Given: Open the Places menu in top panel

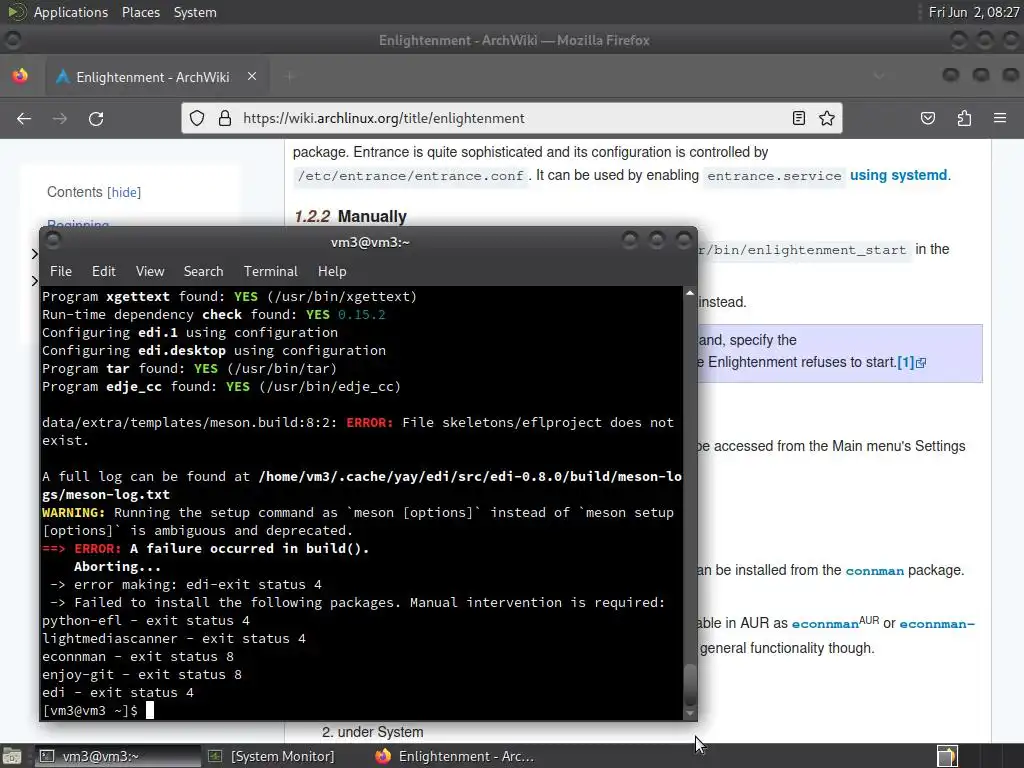Looking at the screenshot, I should pos(140,12).
